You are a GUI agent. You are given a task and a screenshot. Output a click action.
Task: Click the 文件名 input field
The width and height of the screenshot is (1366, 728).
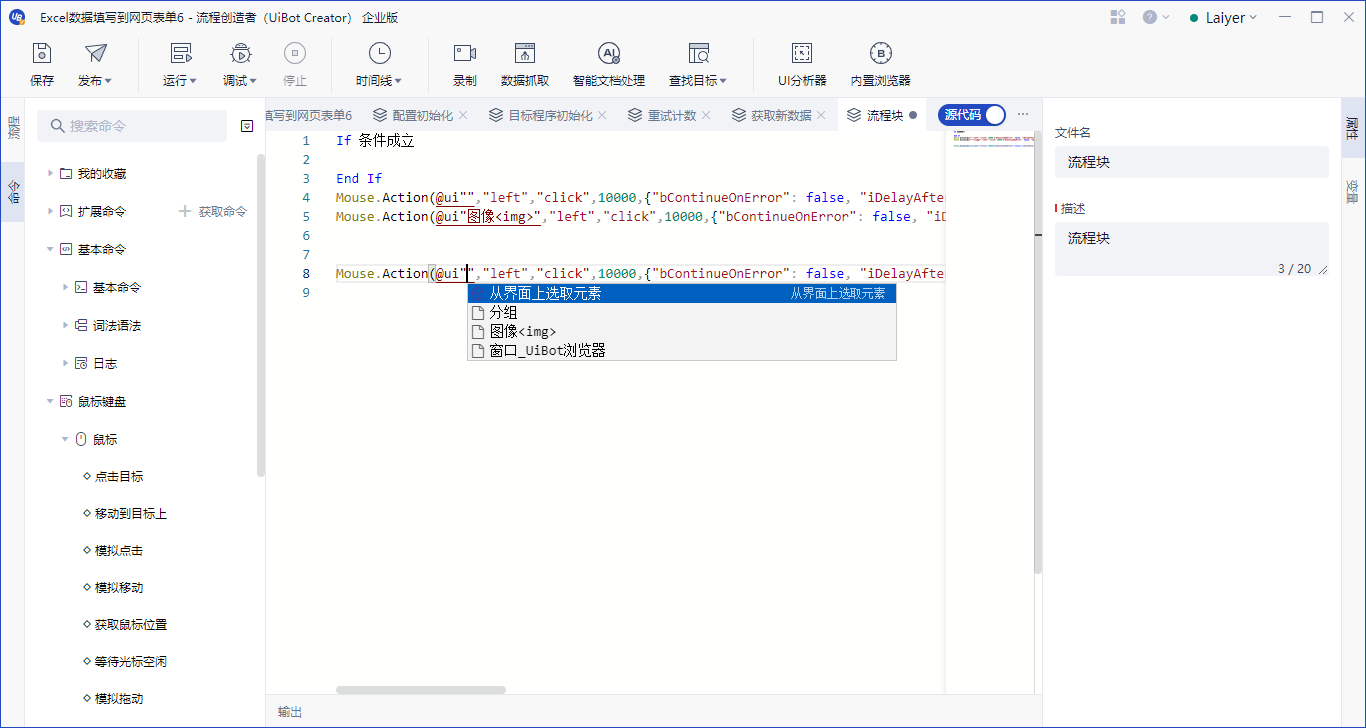pyautogui.click(x=1192, y=162)
